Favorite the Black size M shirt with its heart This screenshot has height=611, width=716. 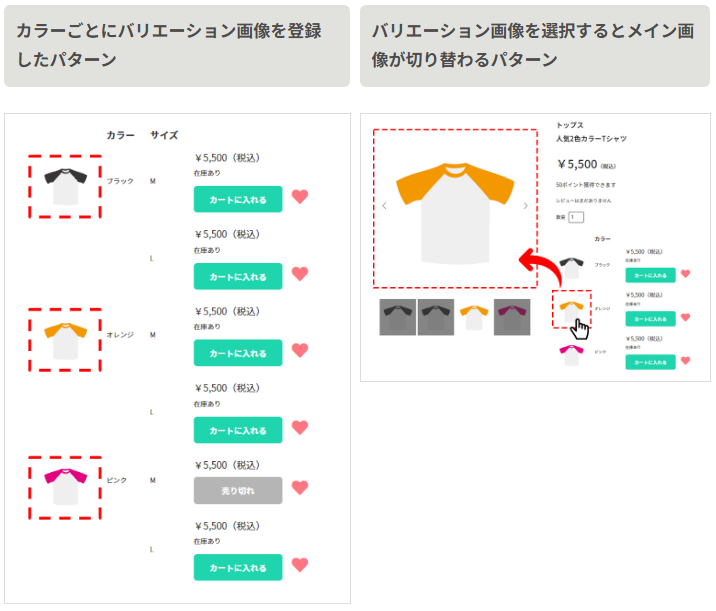tap(300, 197)
